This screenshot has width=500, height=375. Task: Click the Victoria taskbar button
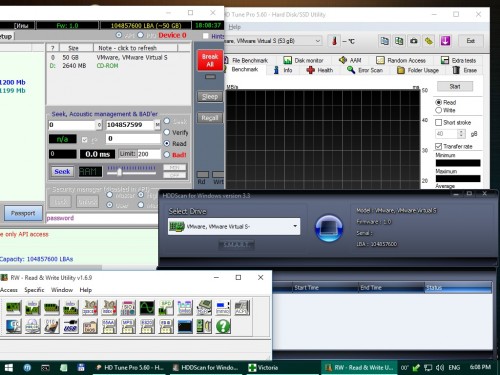click(264, 368)
